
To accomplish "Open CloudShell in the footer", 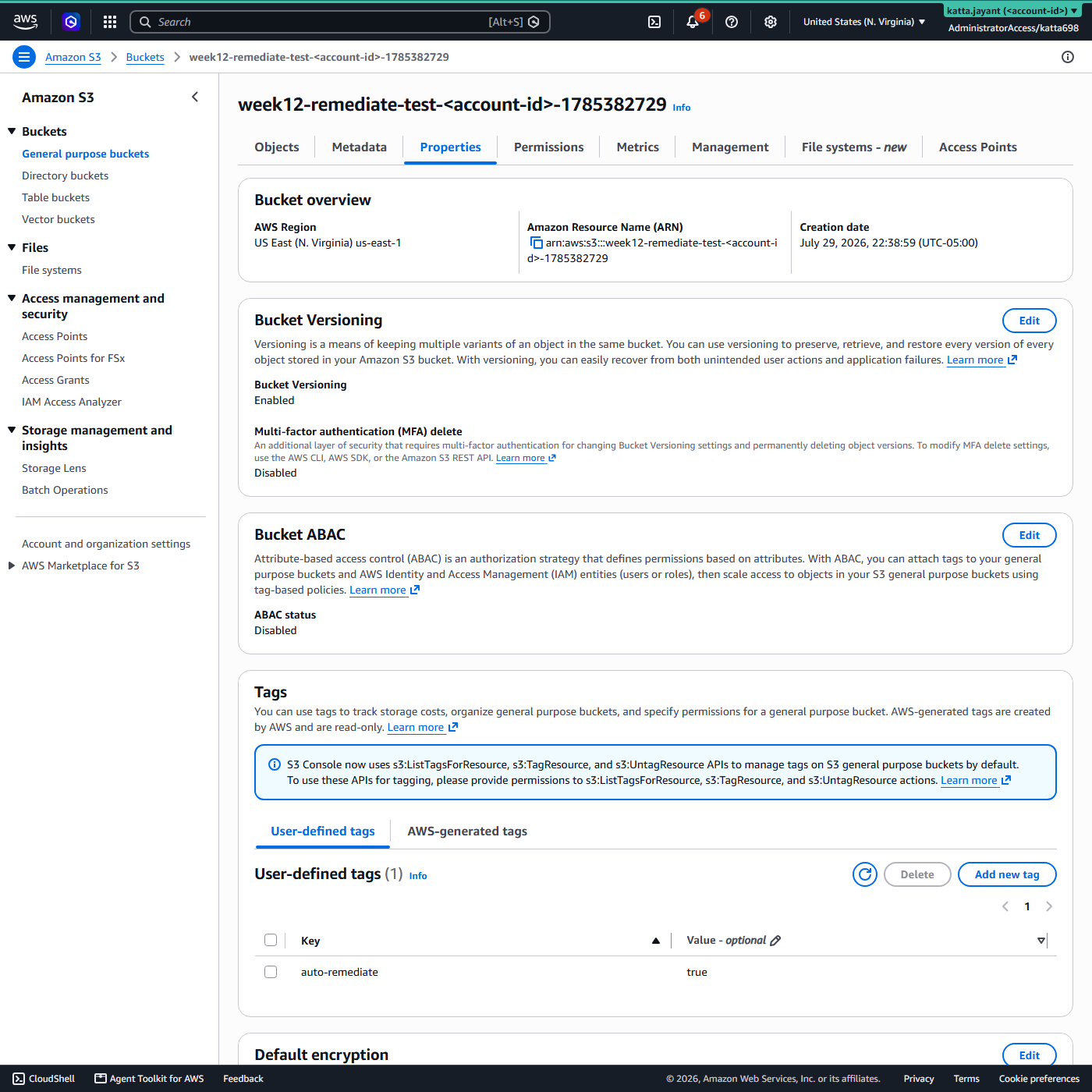I will (x=44, y=1079).
